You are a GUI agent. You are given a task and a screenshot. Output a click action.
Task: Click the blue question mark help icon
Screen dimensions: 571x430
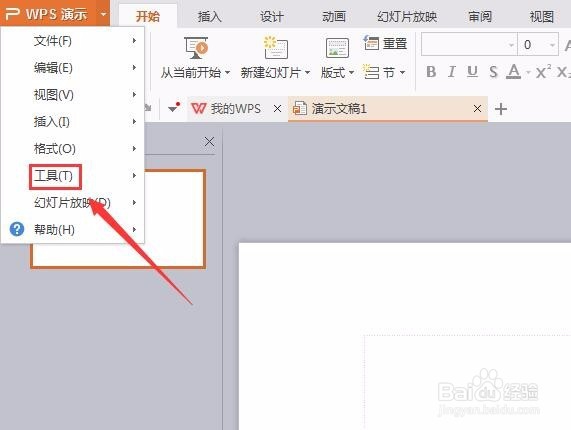pyautogui.click(x=17, y=229)
